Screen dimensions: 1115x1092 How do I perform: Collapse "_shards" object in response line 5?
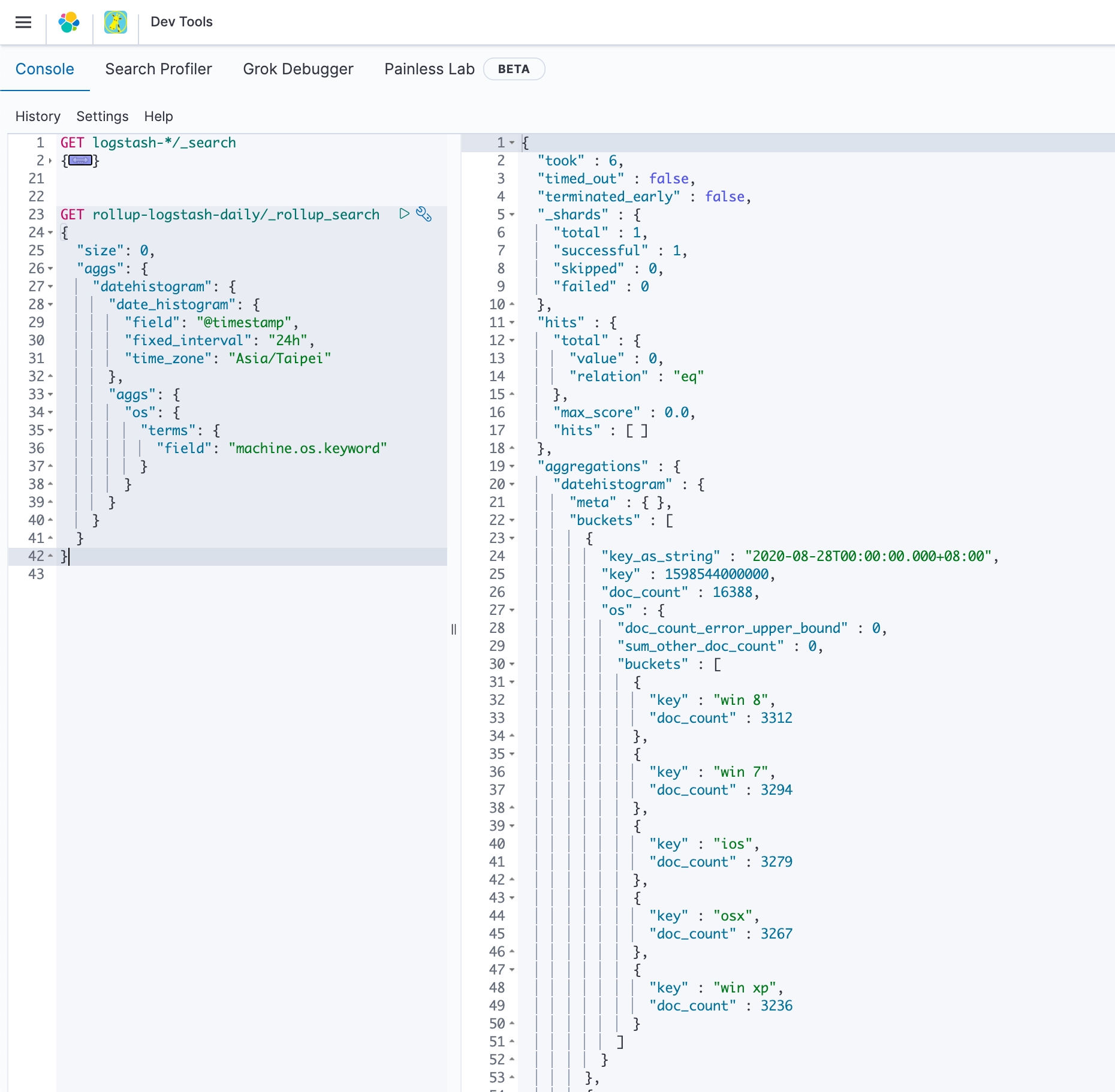click(512, 215)
